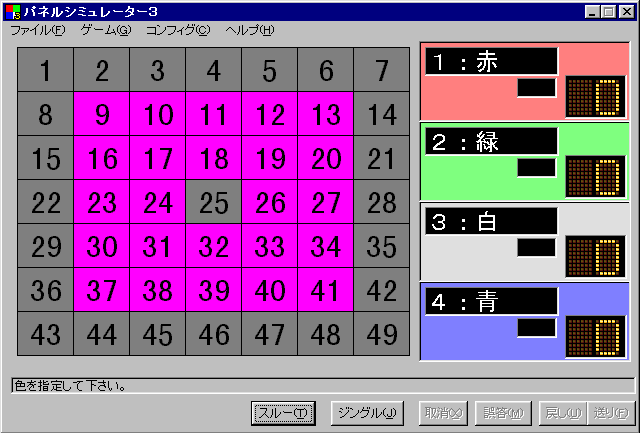Click the 取消 button
640x433 pixels.
pos(443,413)
